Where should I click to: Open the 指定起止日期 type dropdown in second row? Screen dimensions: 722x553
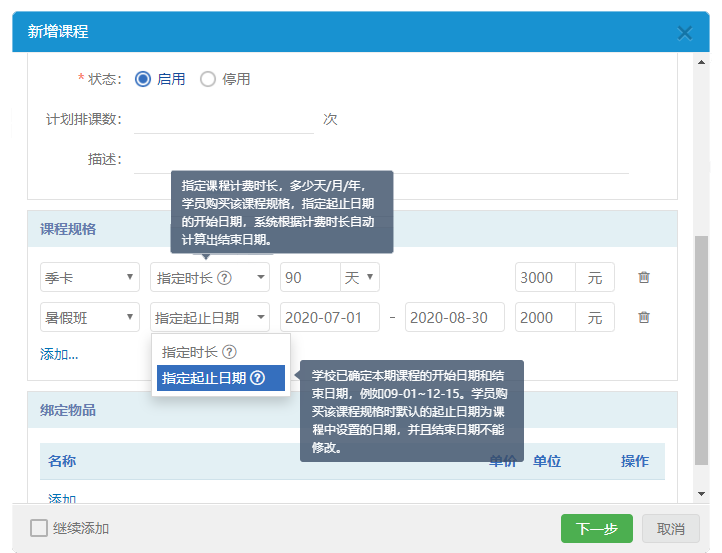point(210,318)
